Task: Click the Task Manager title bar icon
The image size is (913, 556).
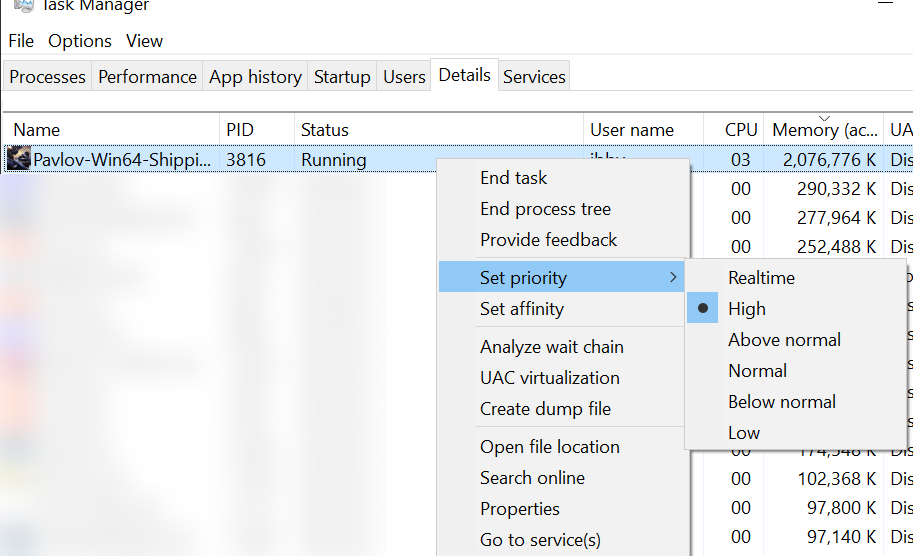Action: 24,5
